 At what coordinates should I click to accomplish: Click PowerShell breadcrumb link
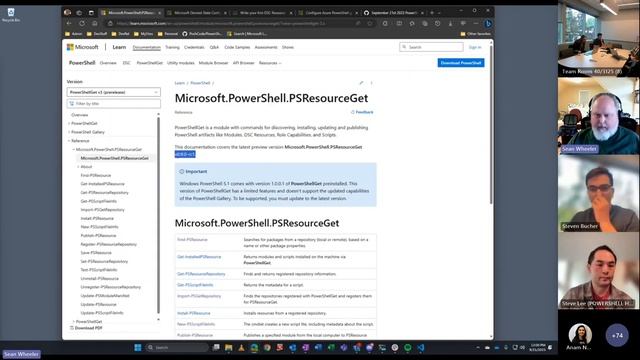coord(200,83)
